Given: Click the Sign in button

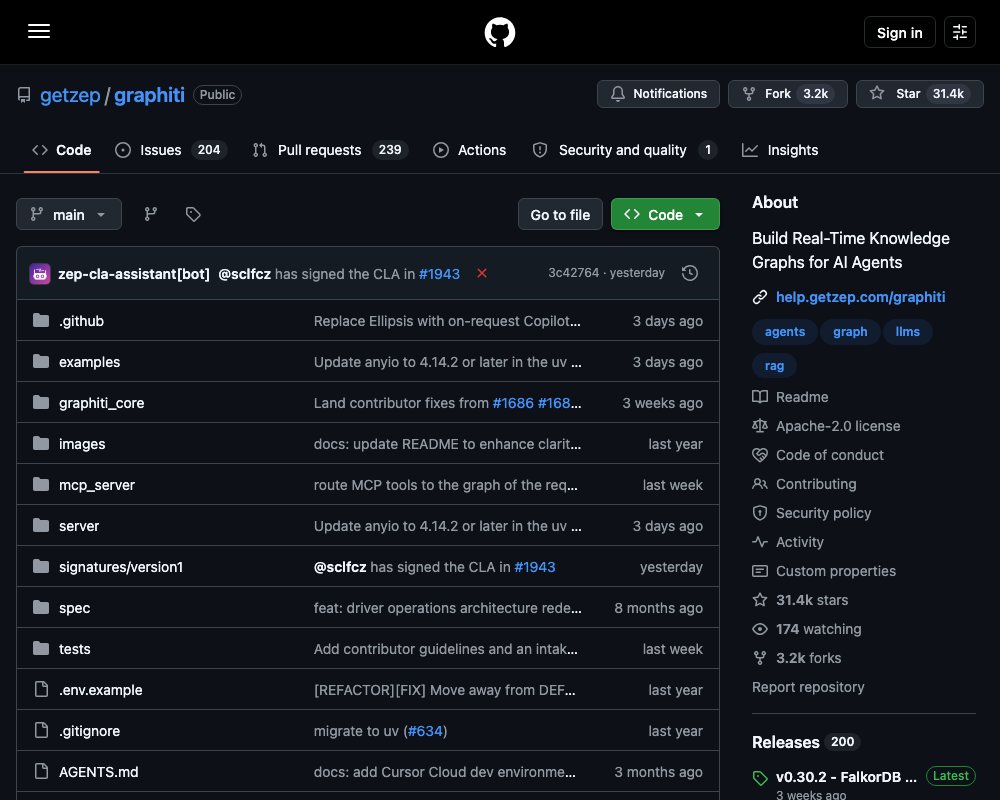Looking at the screenshot, I should tap(899, 33).
